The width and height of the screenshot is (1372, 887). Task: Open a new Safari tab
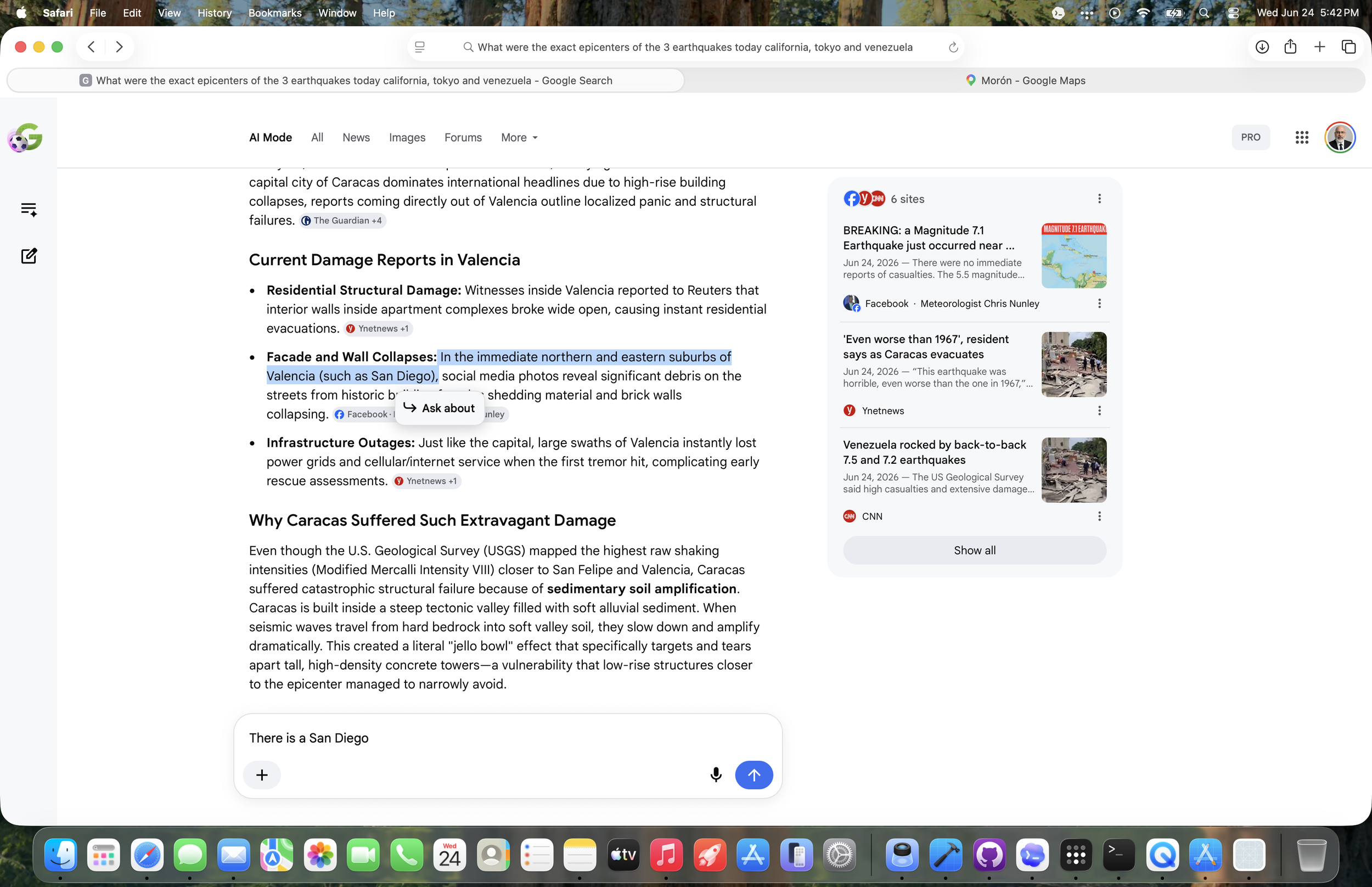(1320, 47)
